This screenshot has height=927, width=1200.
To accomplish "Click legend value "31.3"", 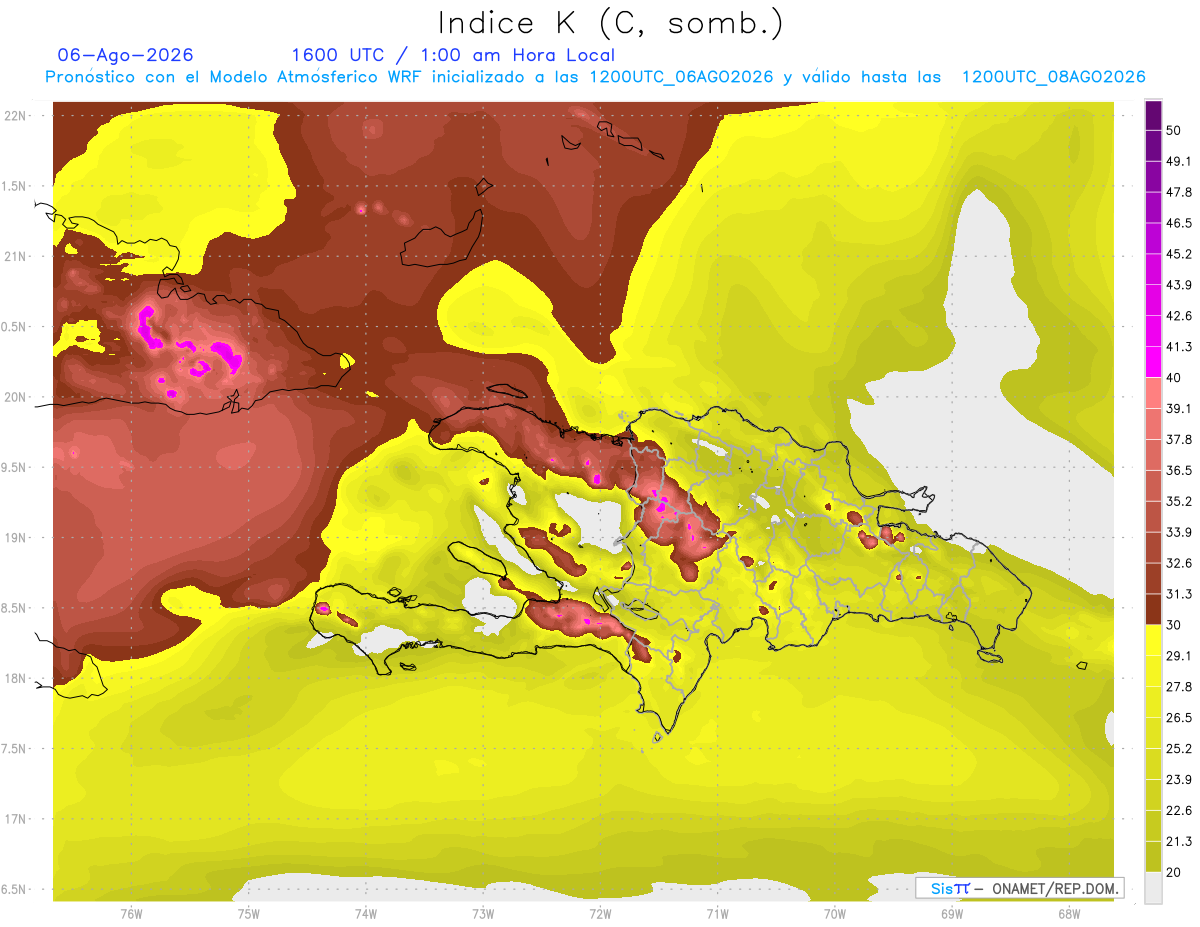I will click(1179, 594).
